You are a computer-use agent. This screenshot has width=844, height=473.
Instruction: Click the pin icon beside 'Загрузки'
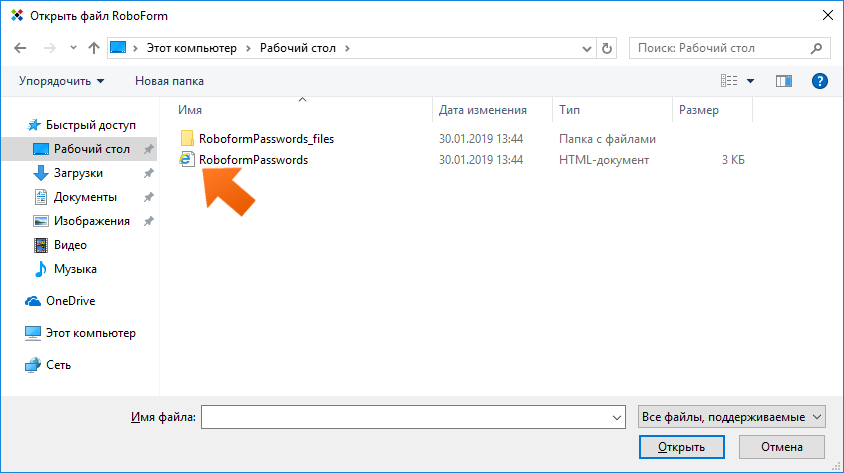point(149,173)
